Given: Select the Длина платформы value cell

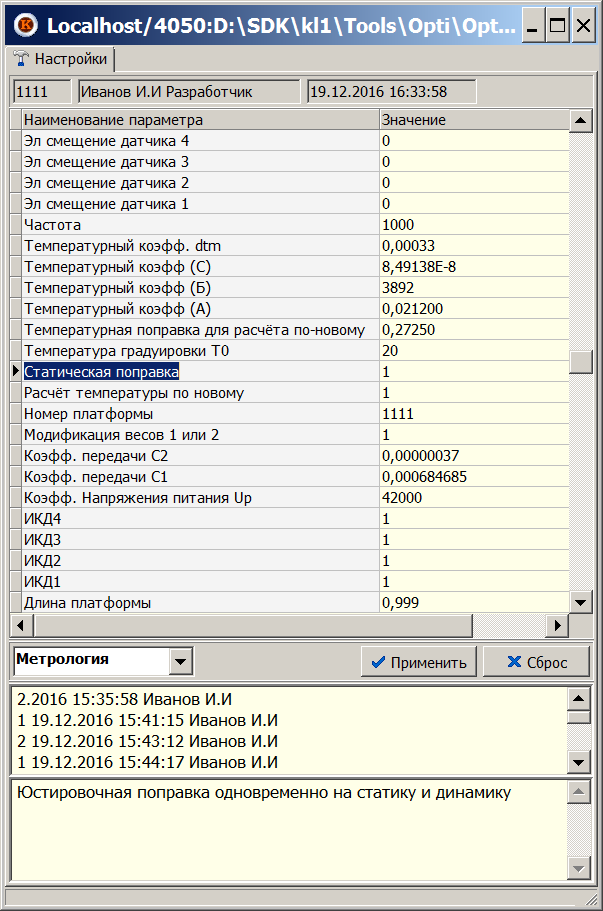Looking at the screenshot, I should click(x=472, y=603).
